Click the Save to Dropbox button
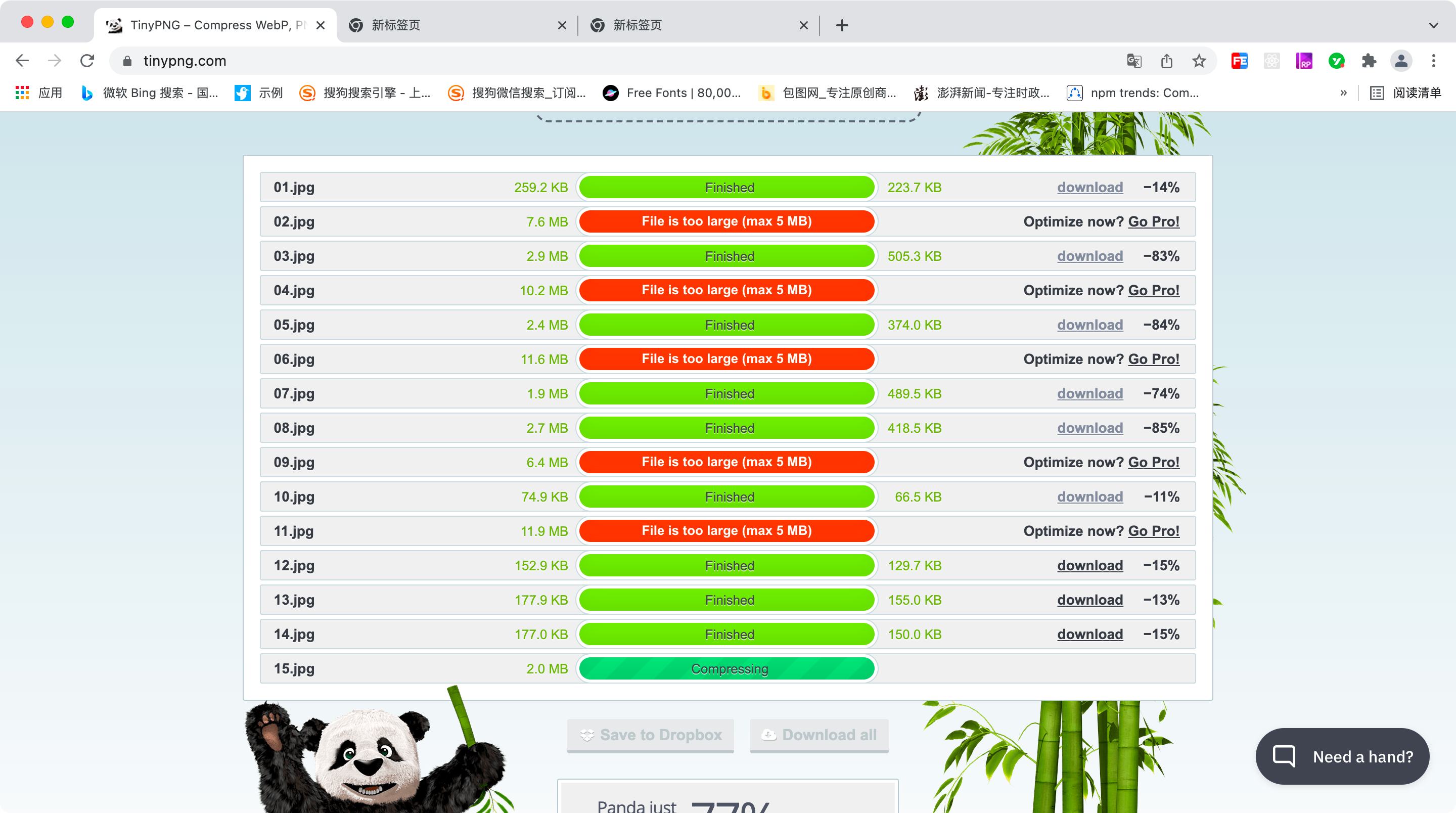 (x=650, y=735)
